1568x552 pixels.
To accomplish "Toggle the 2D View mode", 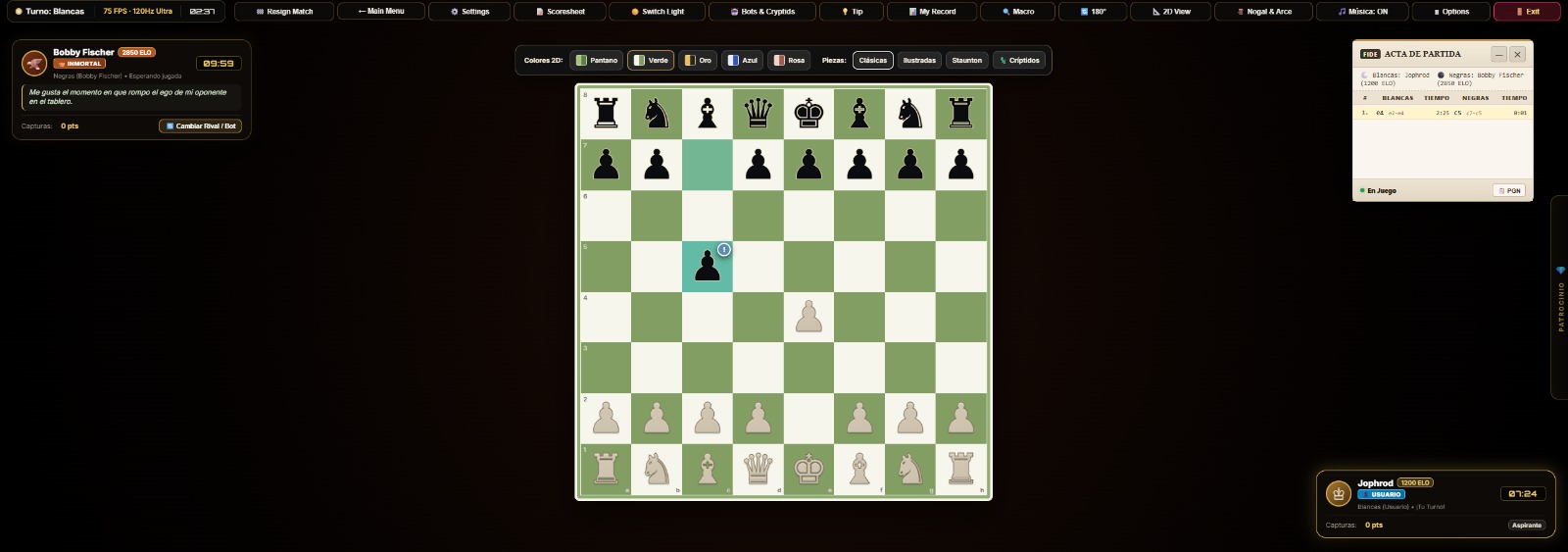I will click(1171, 12).
